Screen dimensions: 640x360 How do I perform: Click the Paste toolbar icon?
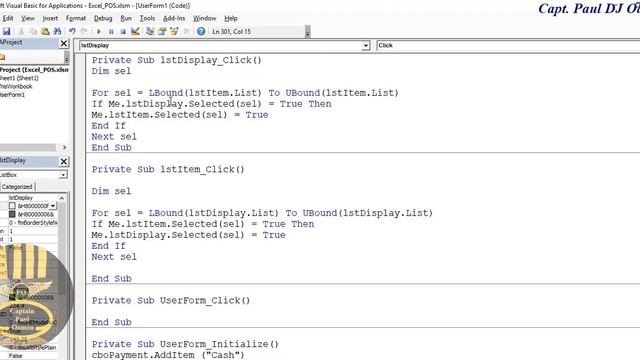click(45, 31)
